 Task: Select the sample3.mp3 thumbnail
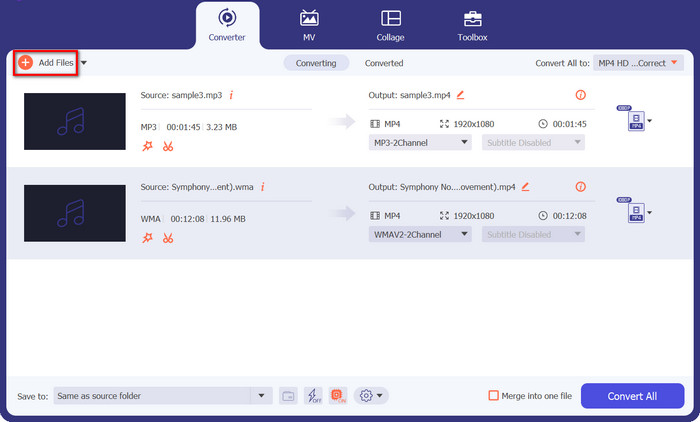point(75,121)
